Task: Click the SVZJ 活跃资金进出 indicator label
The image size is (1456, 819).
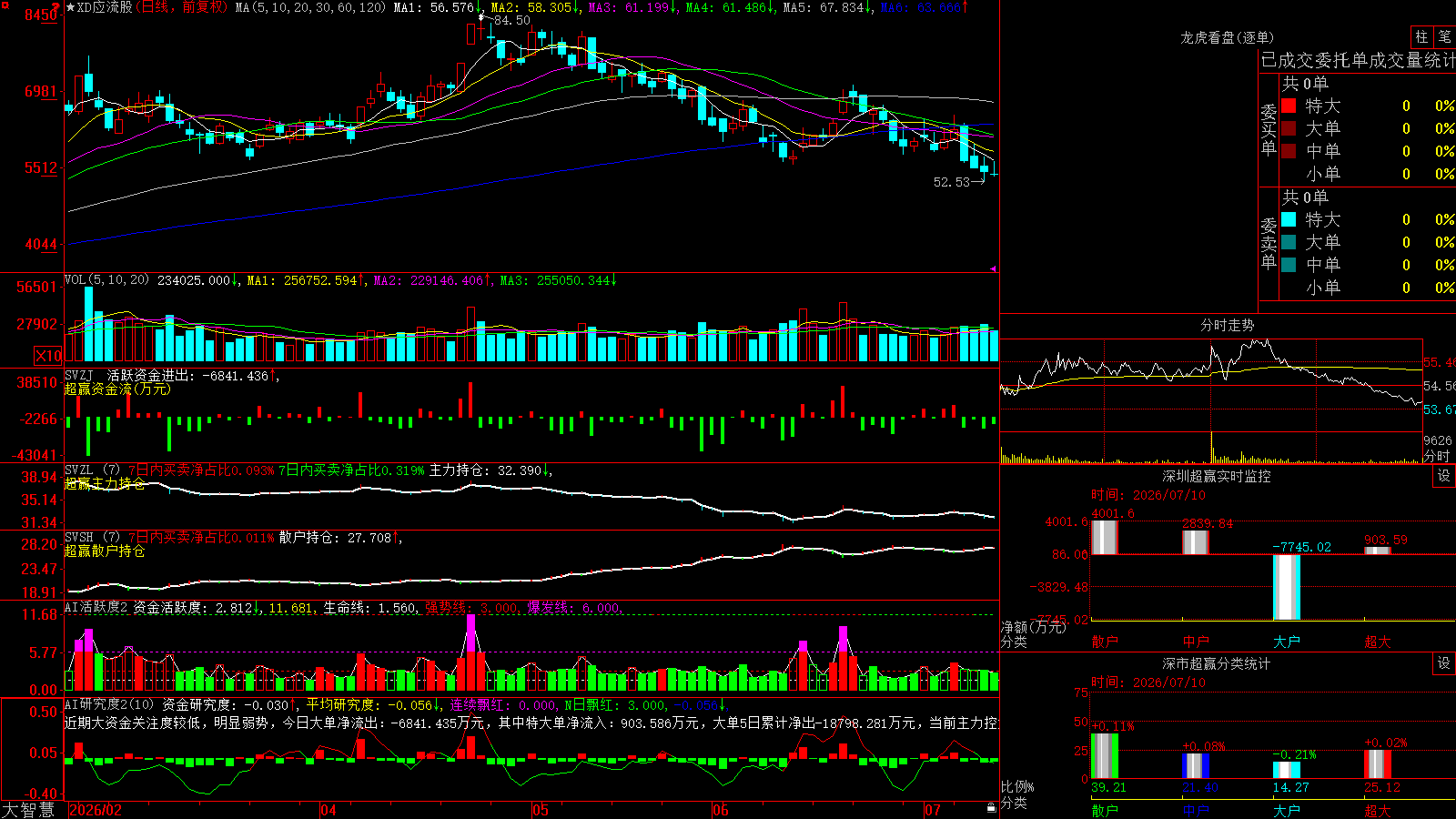Action: click(x=172, y=375)
